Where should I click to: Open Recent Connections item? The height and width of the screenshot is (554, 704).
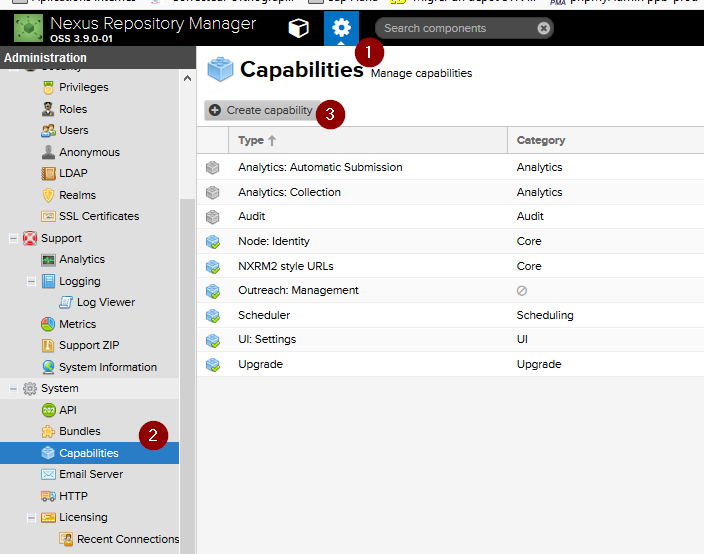pos(128,539)
